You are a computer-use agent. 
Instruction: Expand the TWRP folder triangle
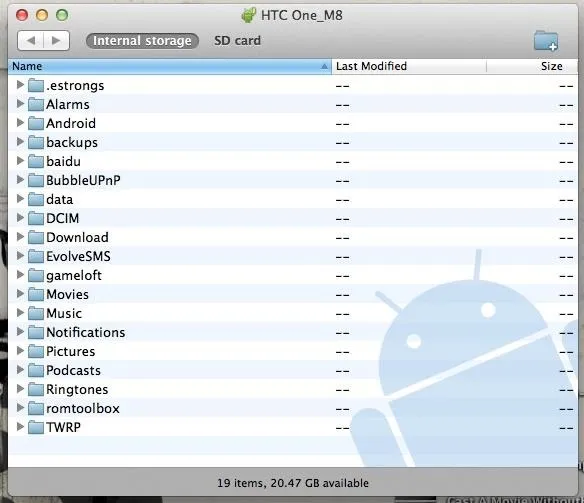point(20,427)
